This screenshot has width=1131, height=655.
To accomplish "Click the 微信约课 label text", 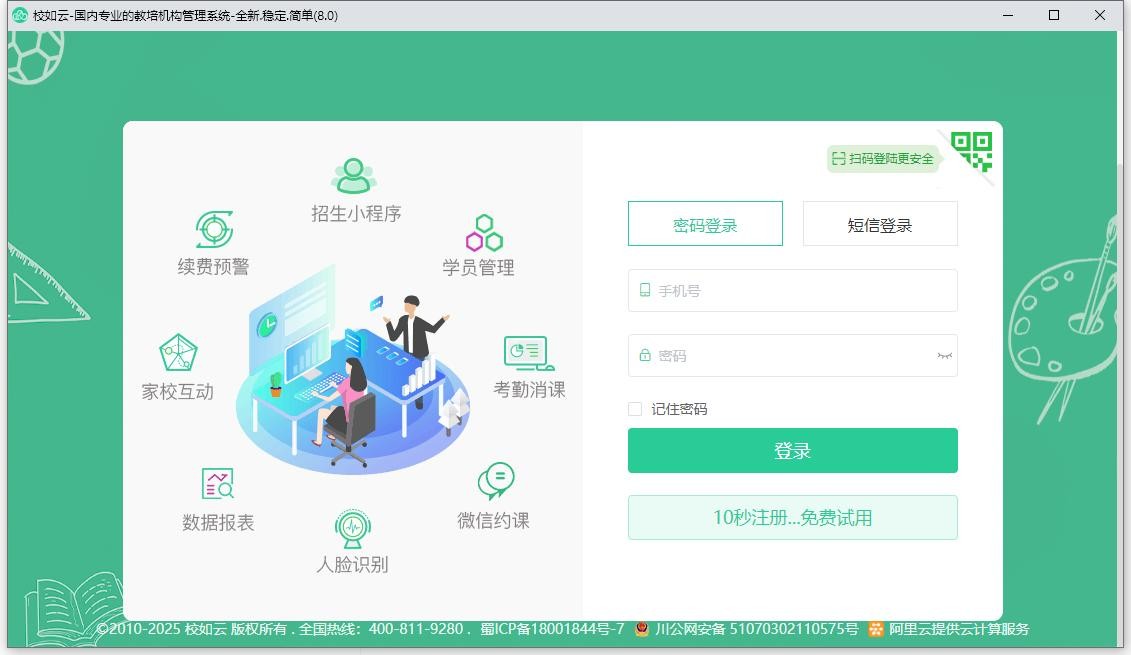I will 493,520.
